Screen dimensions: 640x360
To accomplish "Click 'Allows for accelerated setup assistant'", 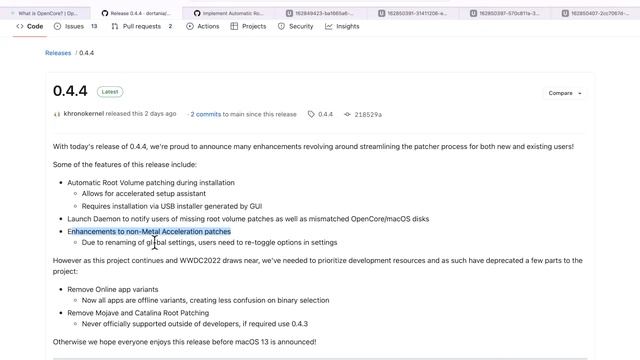I will click(144, 193).
